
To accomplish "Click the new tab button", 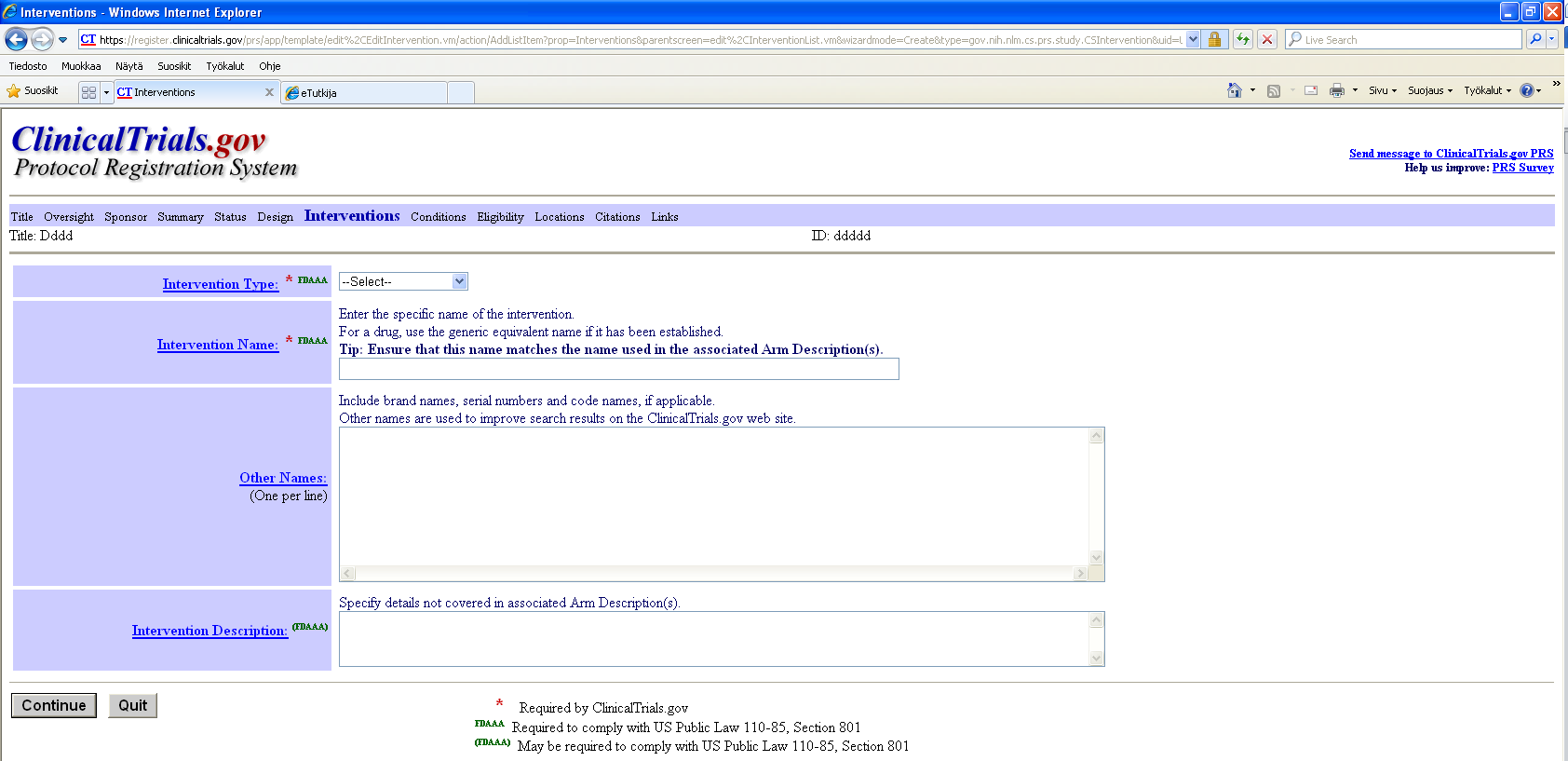I will (x=461, y=93).
